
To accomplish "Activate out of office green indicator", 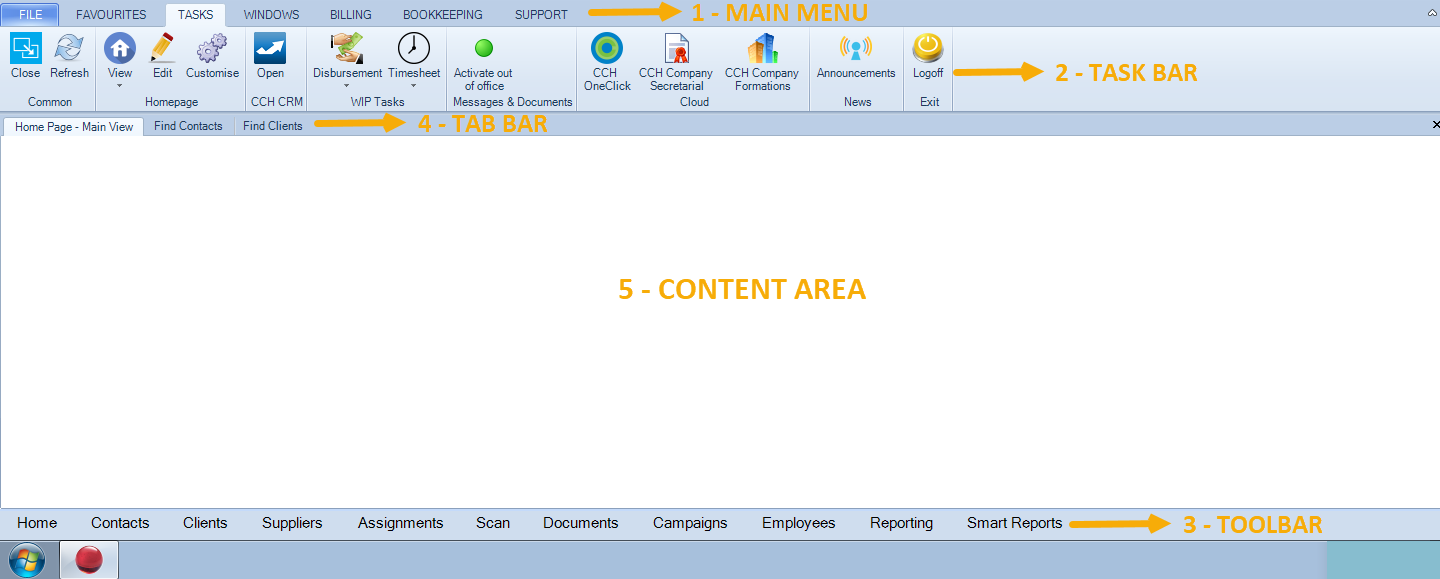I will (484, 48).
